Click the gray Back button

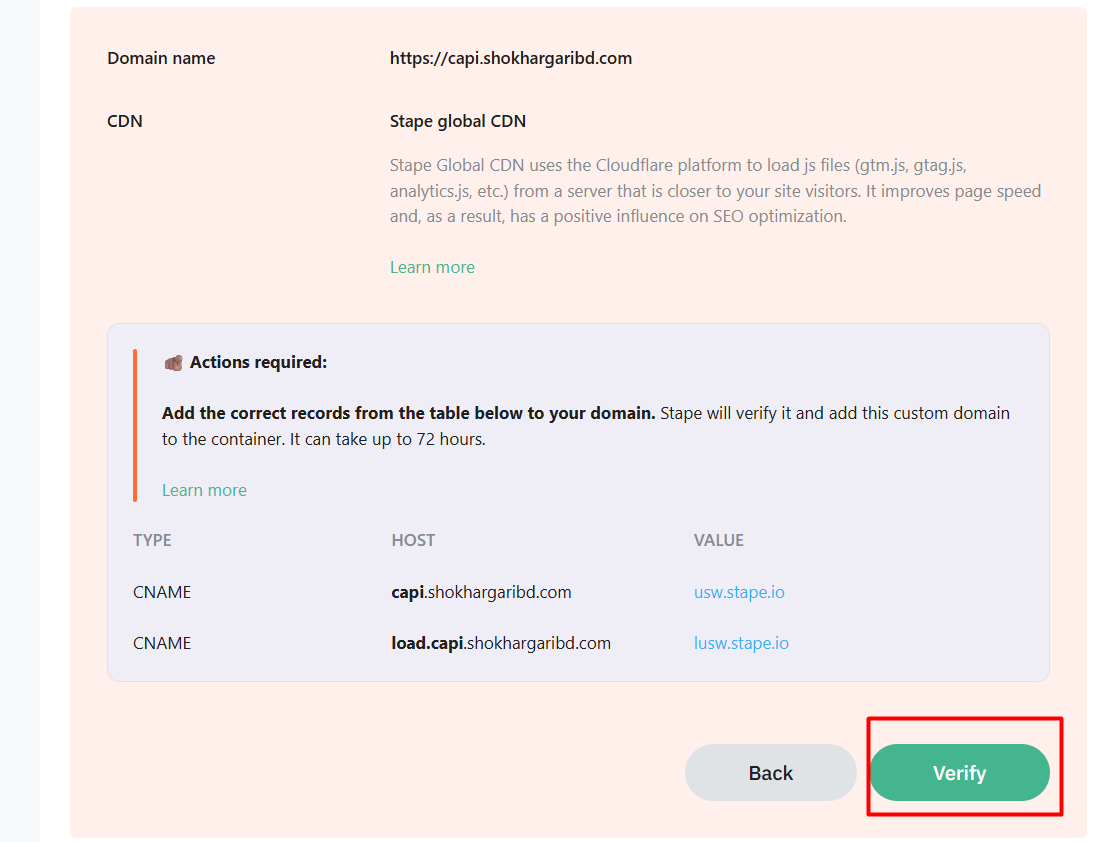coord(770,773)
